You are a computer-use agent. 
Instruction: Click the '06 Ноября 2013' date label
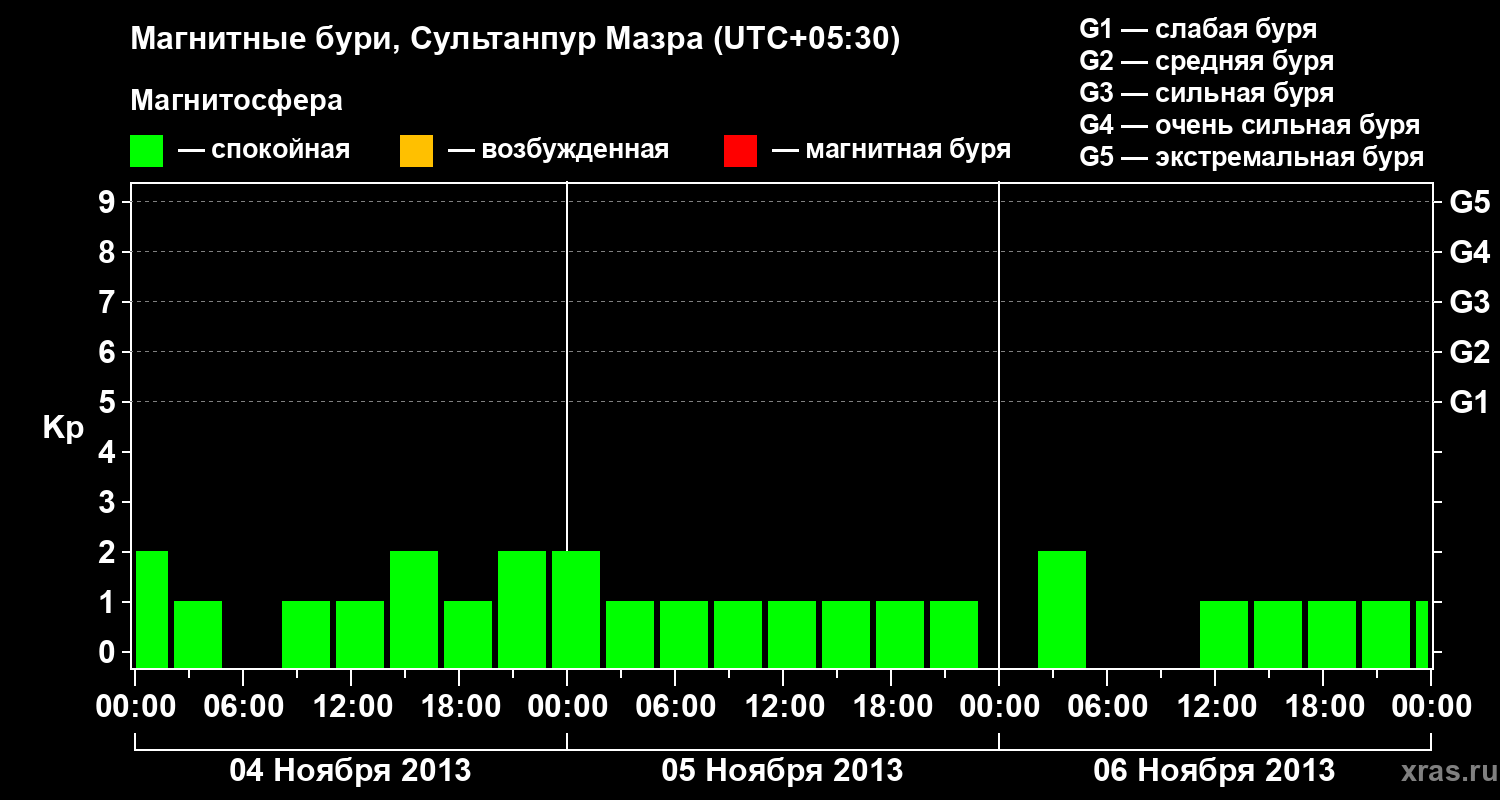coord(1214,770)
